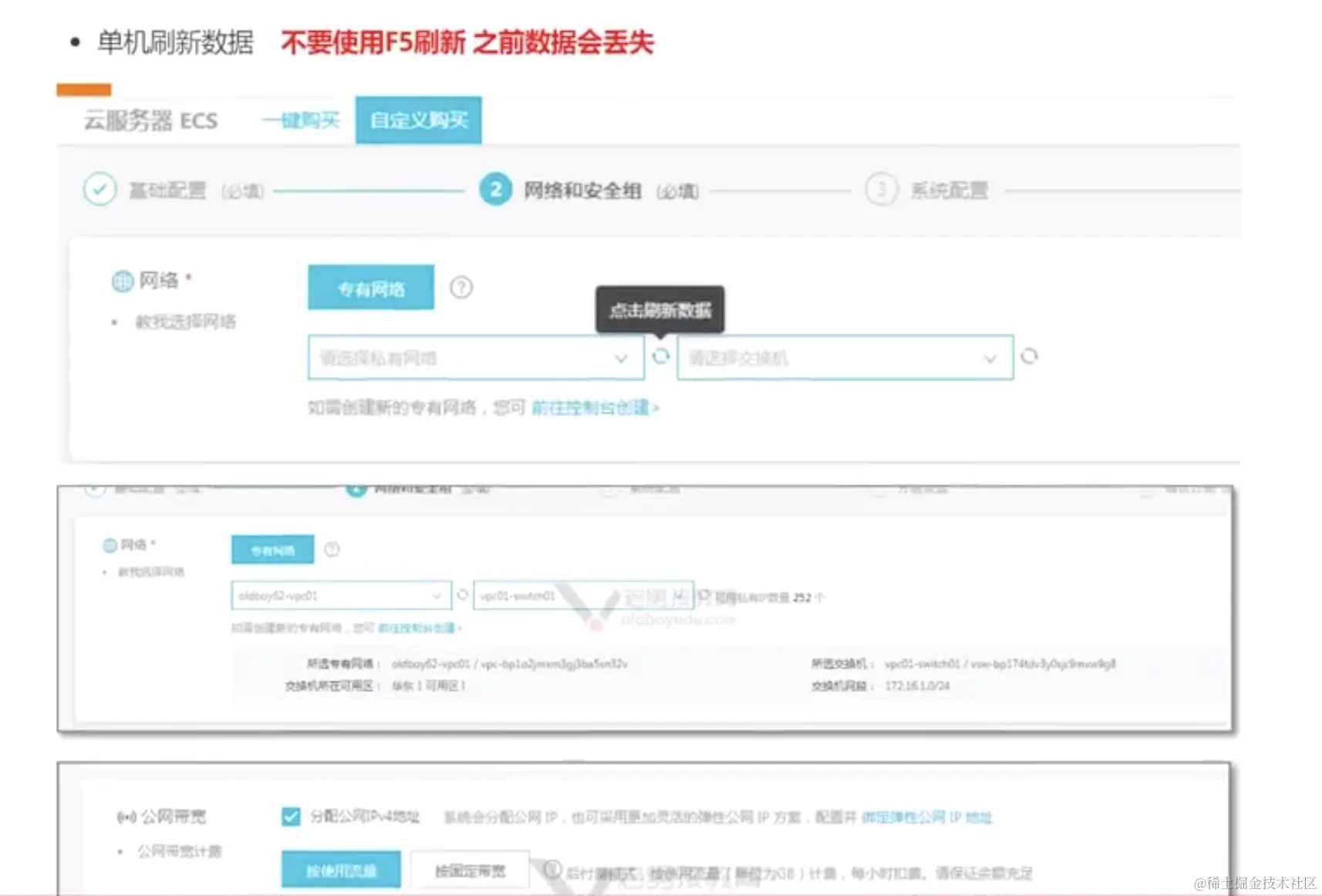Open help icon next to second-panel 专有网络
This screenshot has height=896, width=1322.
(332, 550)
